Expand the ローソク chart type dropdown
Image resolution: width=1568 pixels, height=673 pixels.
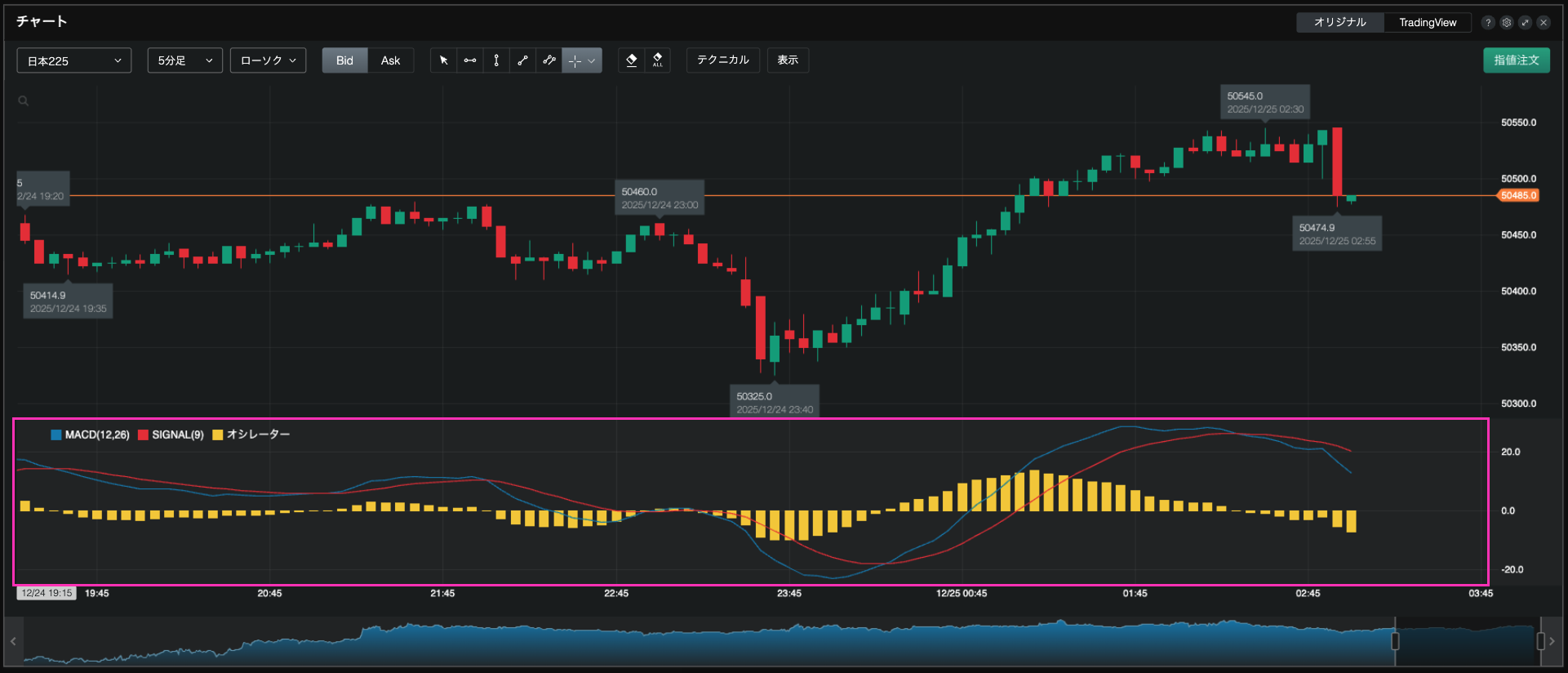(x=268, y=60)
